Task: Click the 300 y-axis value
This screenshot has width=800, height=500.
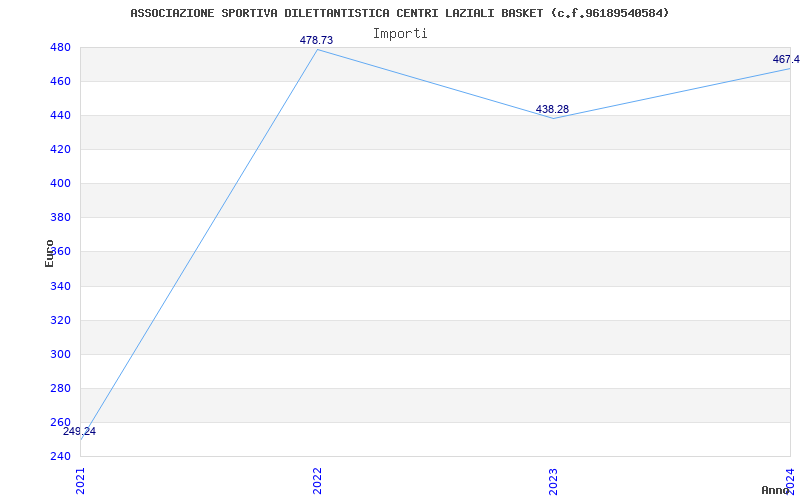Action: coord(60,354)
